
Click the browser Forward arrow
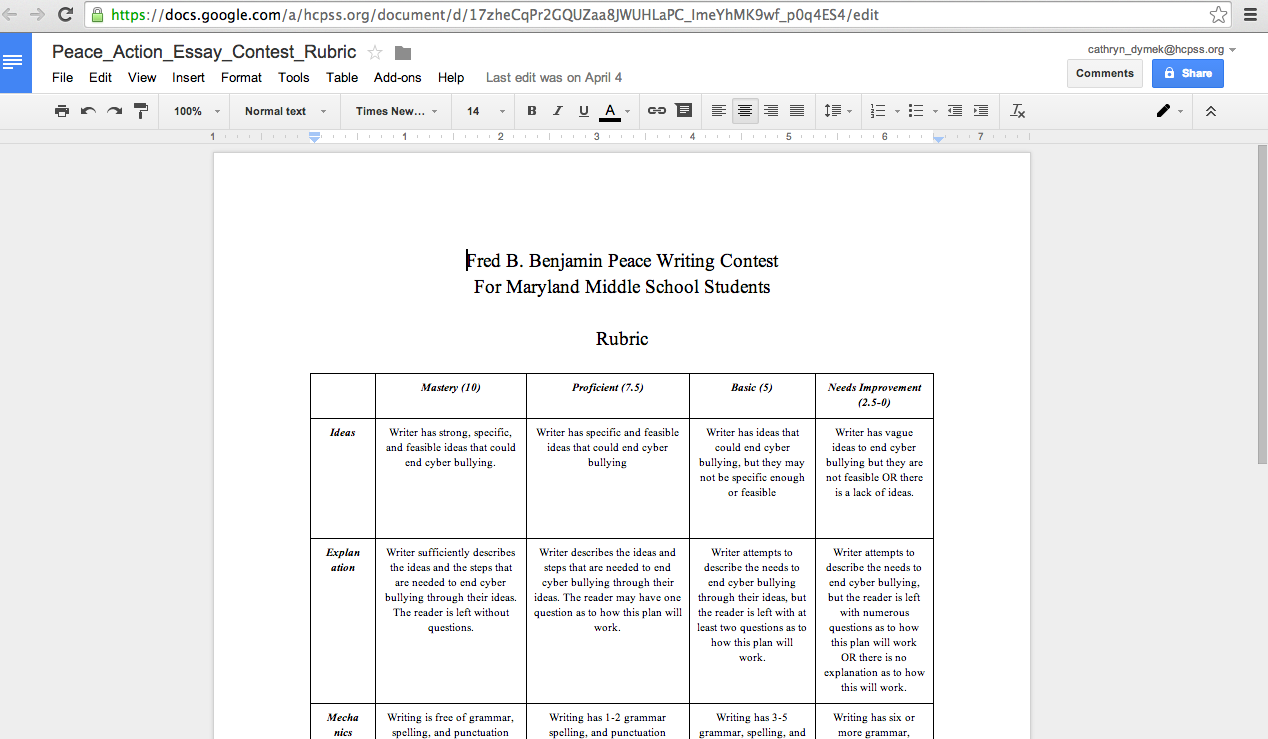tap(37, 15)
